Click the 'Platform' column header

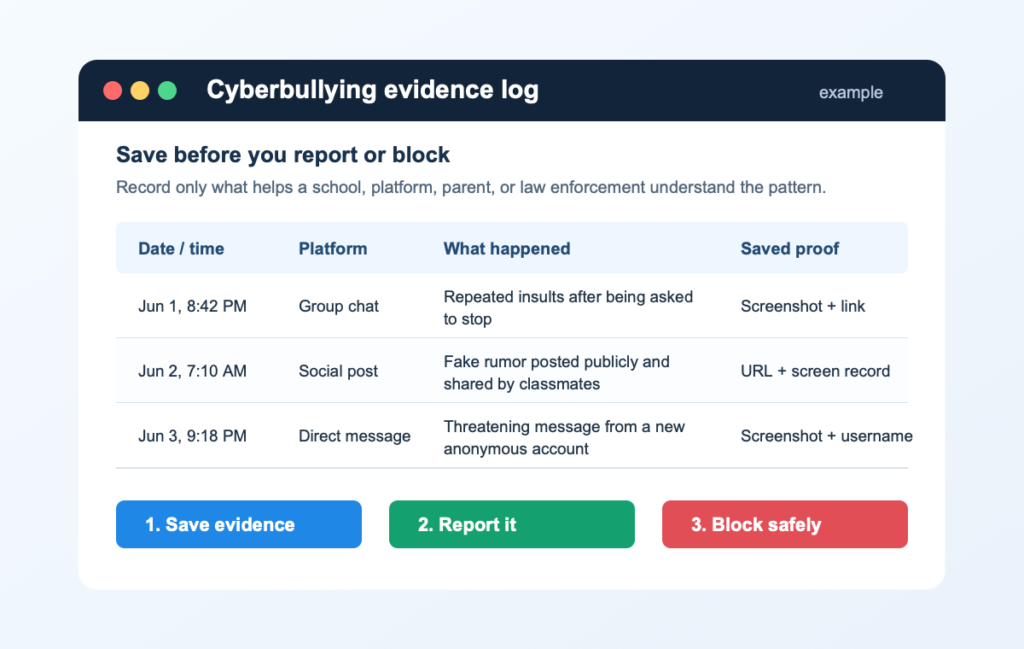(332, 249)
